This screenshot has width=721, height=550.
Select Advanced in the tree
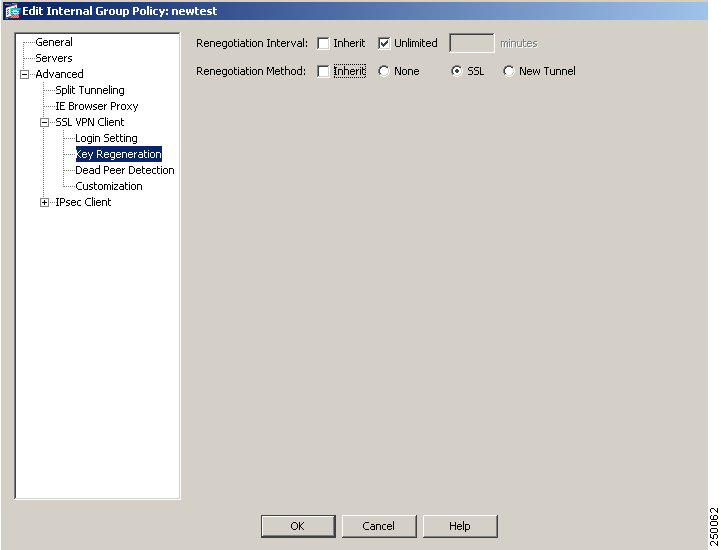59,74
